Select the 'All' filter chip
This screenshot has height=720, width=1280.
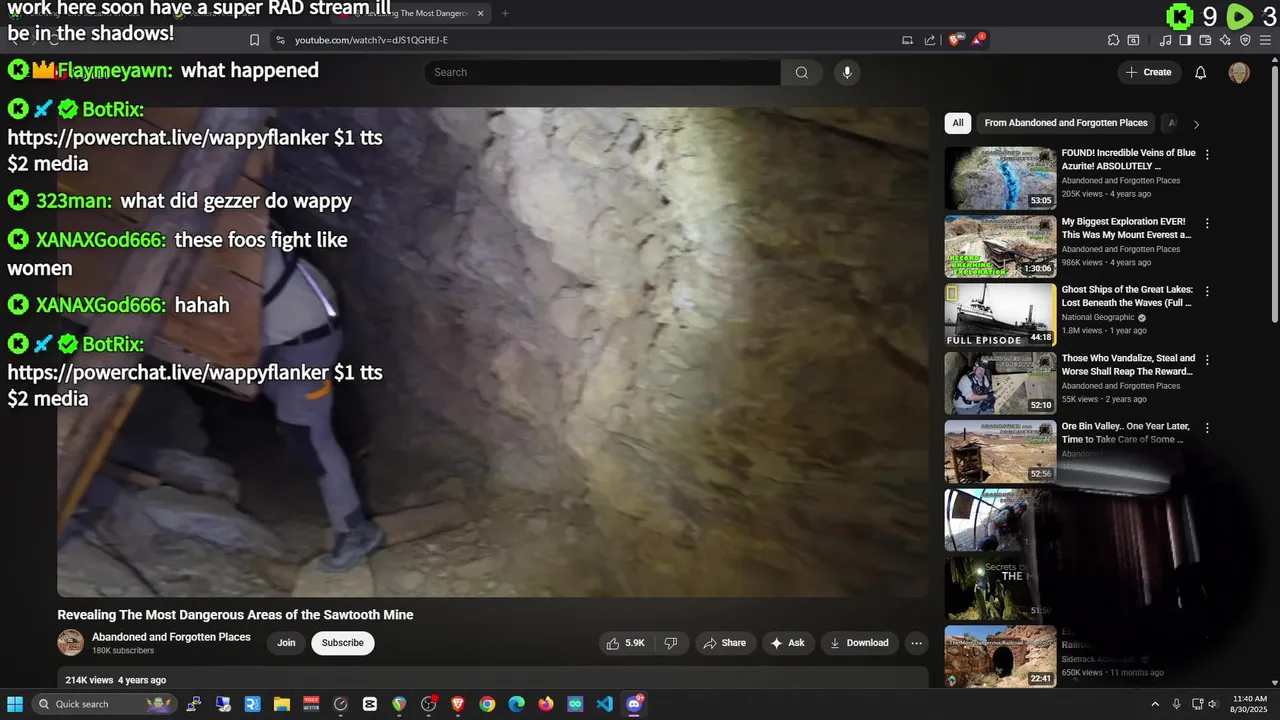click(958, 123)
